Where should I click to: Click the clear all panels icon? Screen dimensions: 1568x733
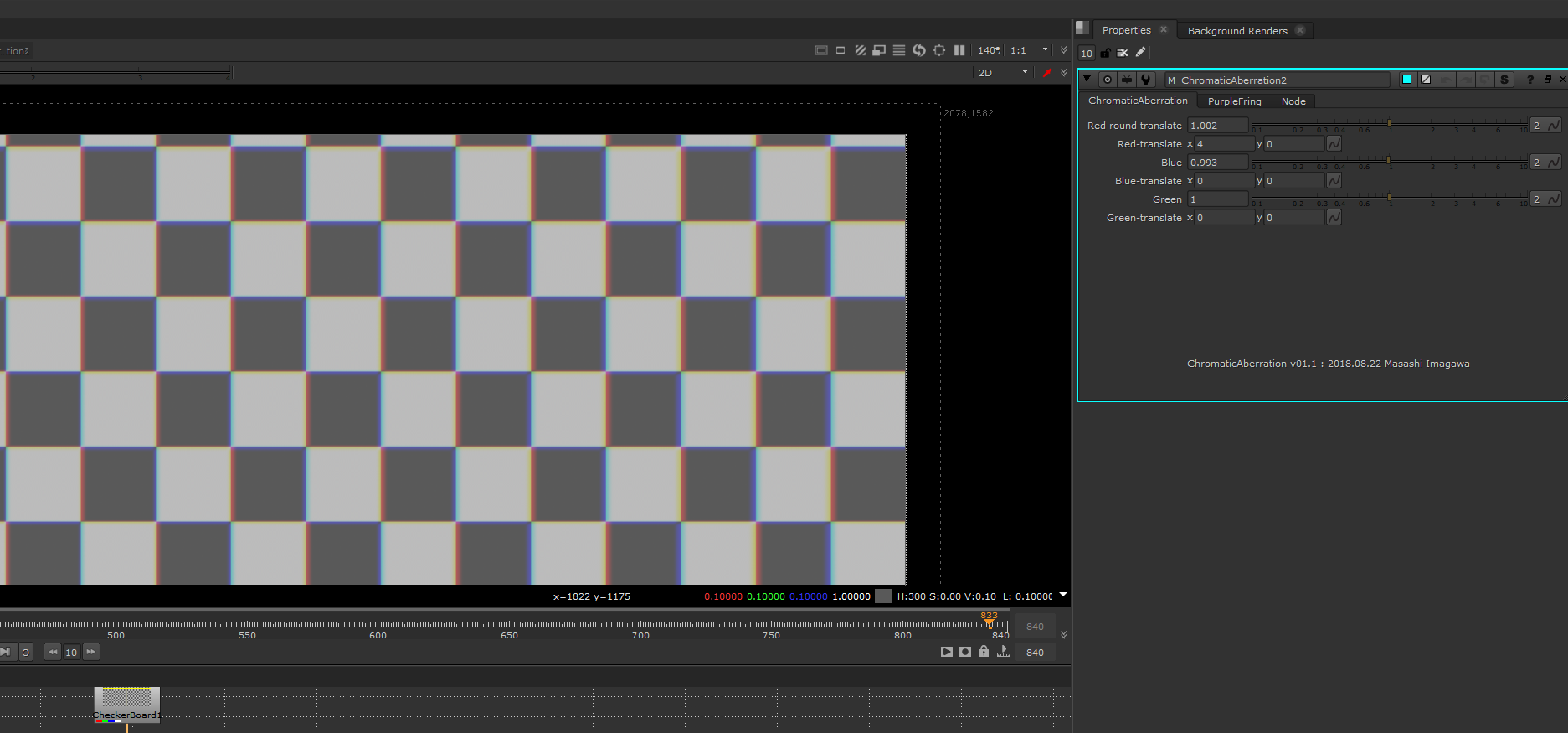[x=1123, y=53]
